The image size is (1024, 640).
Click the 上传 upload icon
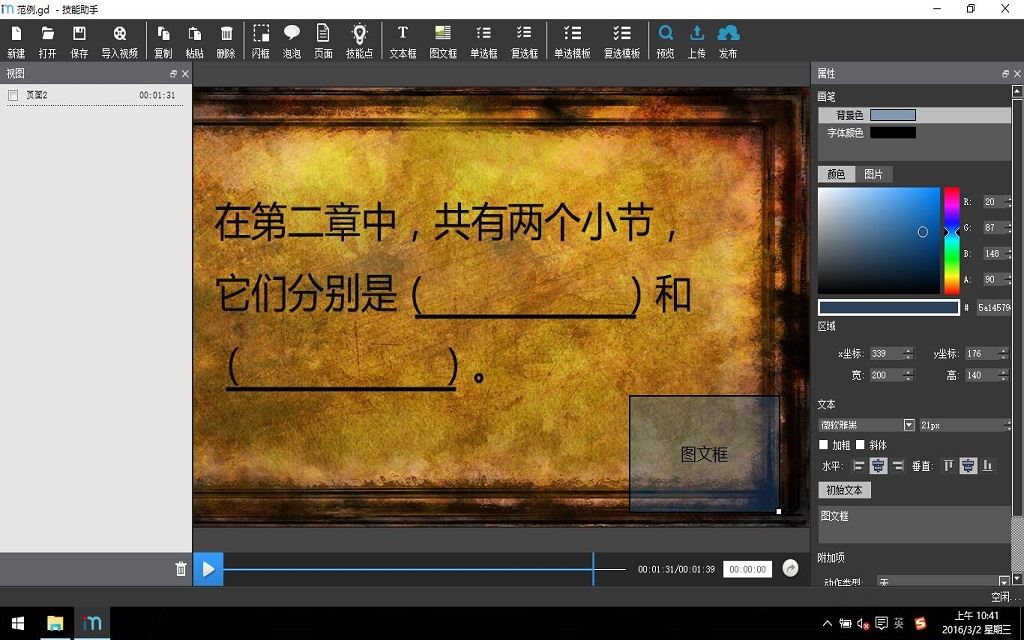(697, 42)
